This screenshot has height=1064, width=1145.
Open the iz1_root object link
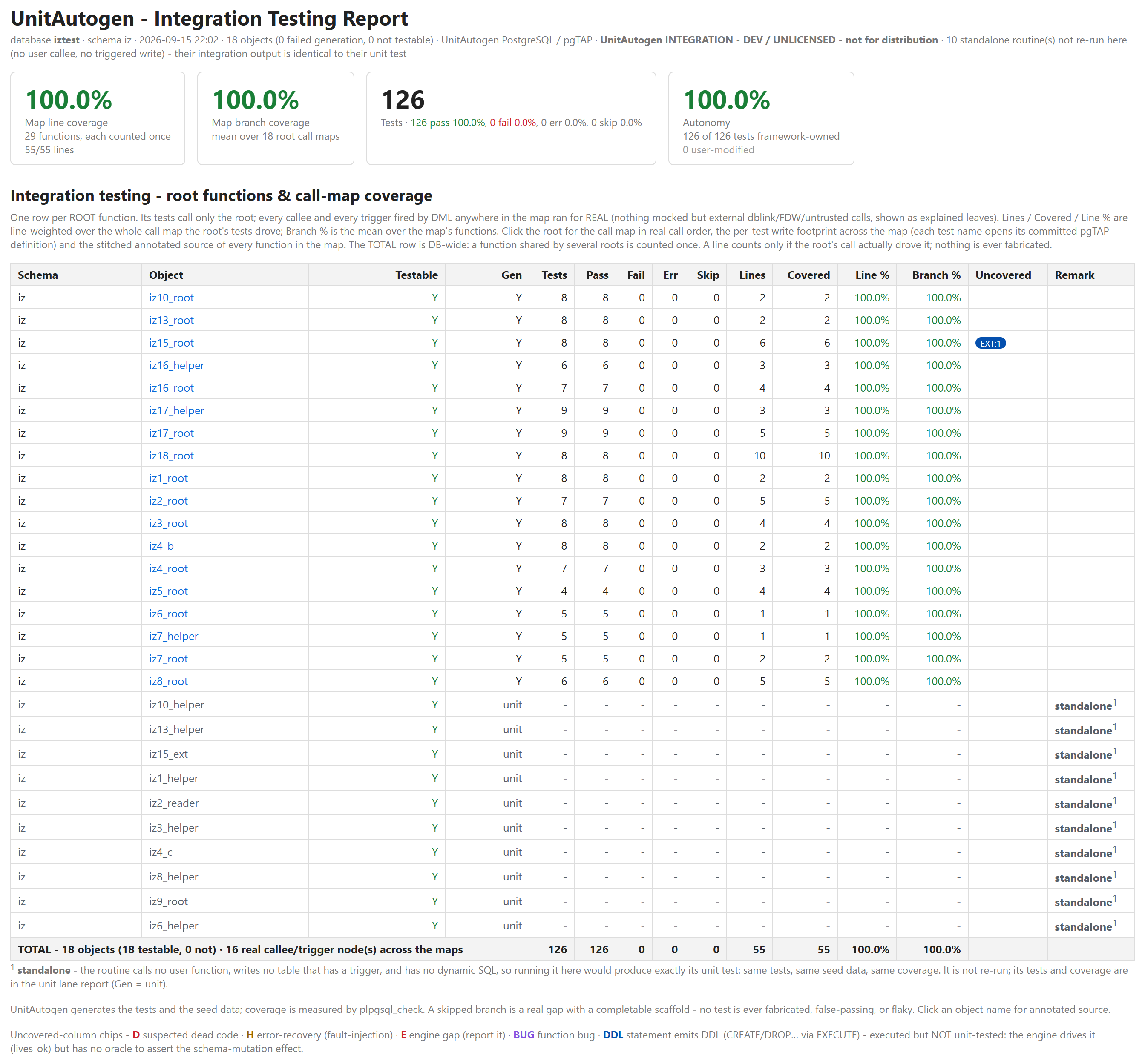pyautogui.click(x=168, y=478)
